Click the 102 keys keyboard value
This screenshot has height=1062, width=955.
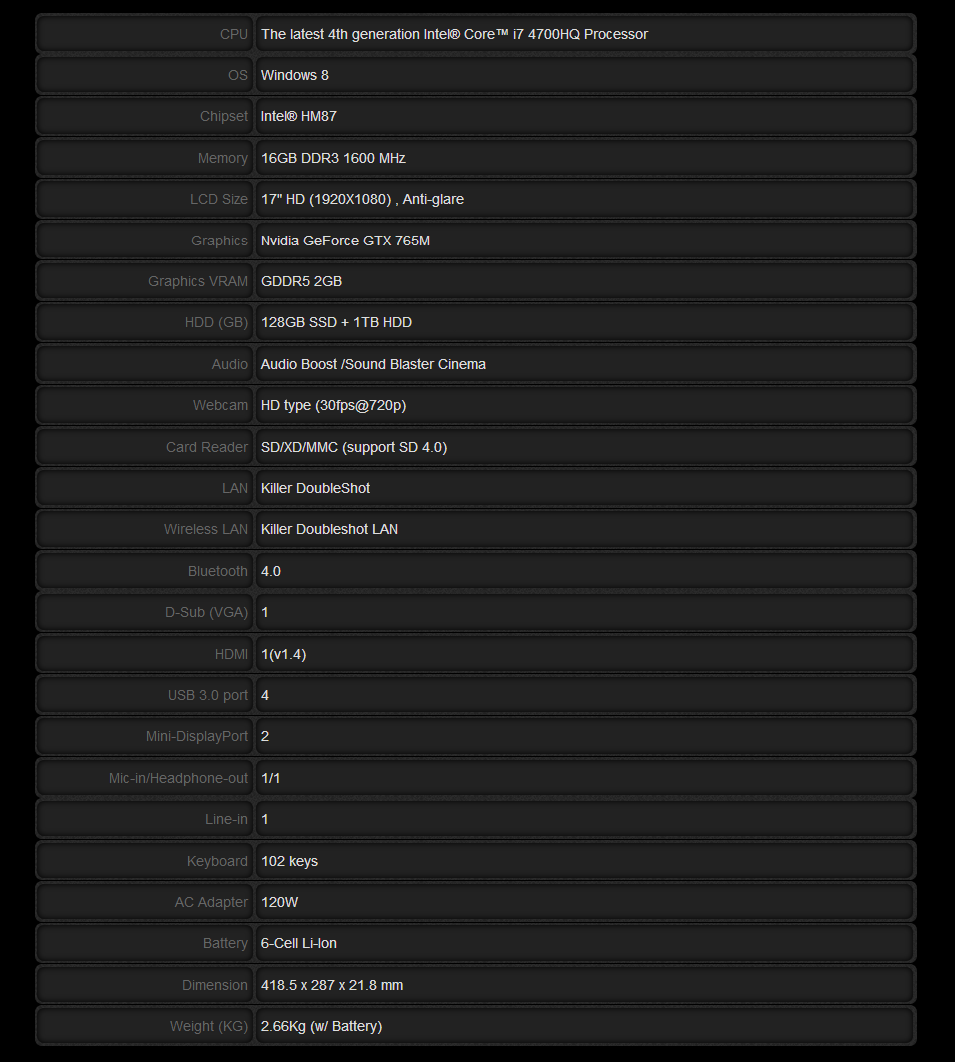(289, 861)
